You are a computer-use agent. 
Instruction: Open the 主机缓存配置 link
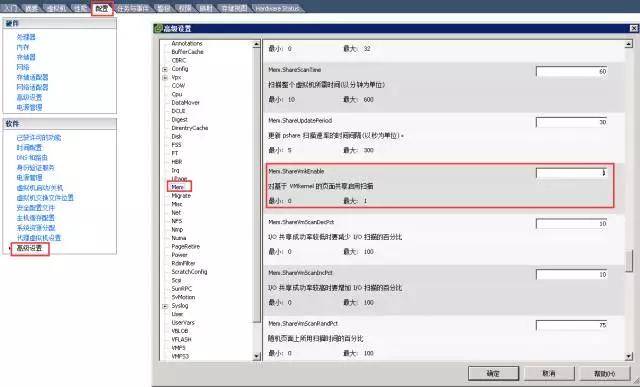pos(36,218)
